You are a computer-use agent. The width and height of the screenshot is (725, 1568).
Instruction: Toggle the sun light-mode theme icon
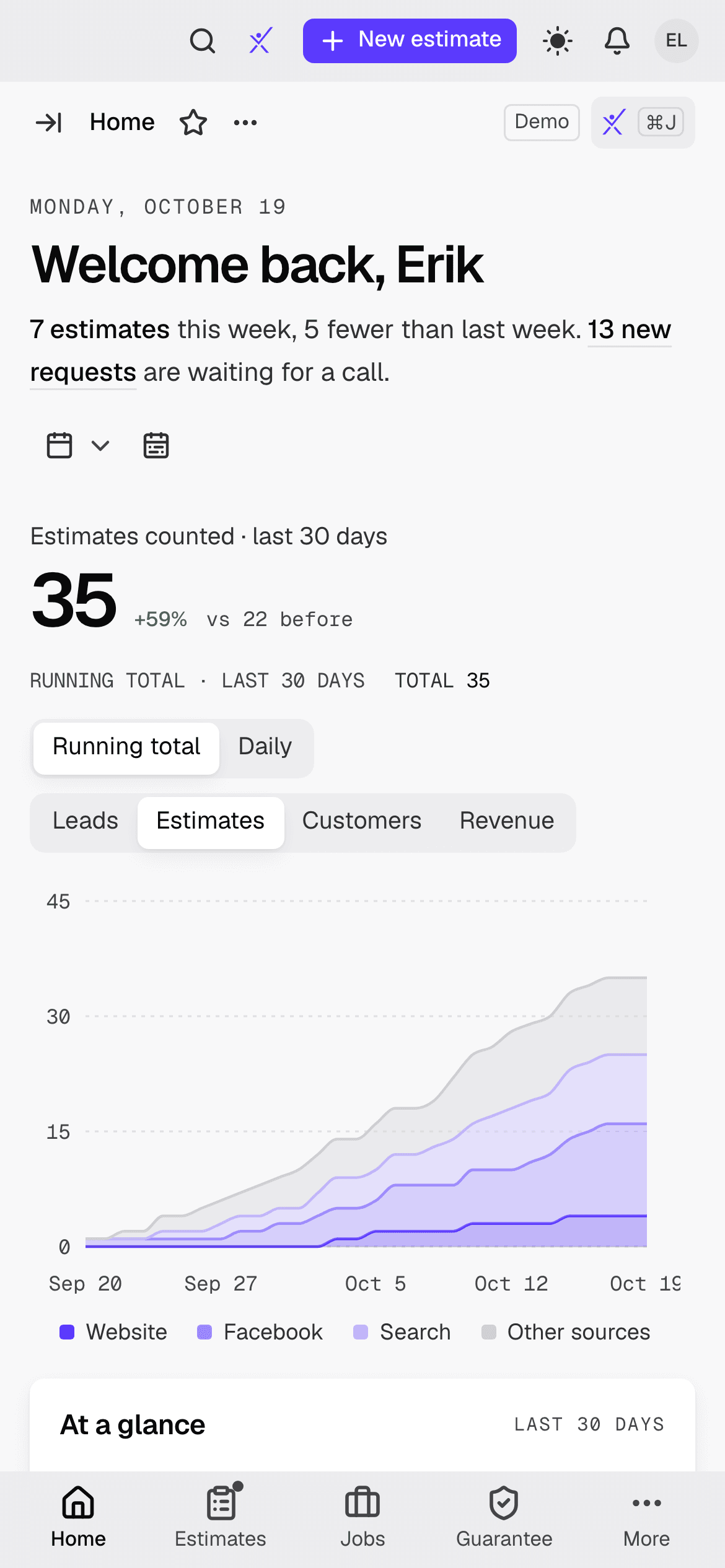click(557, 41)
